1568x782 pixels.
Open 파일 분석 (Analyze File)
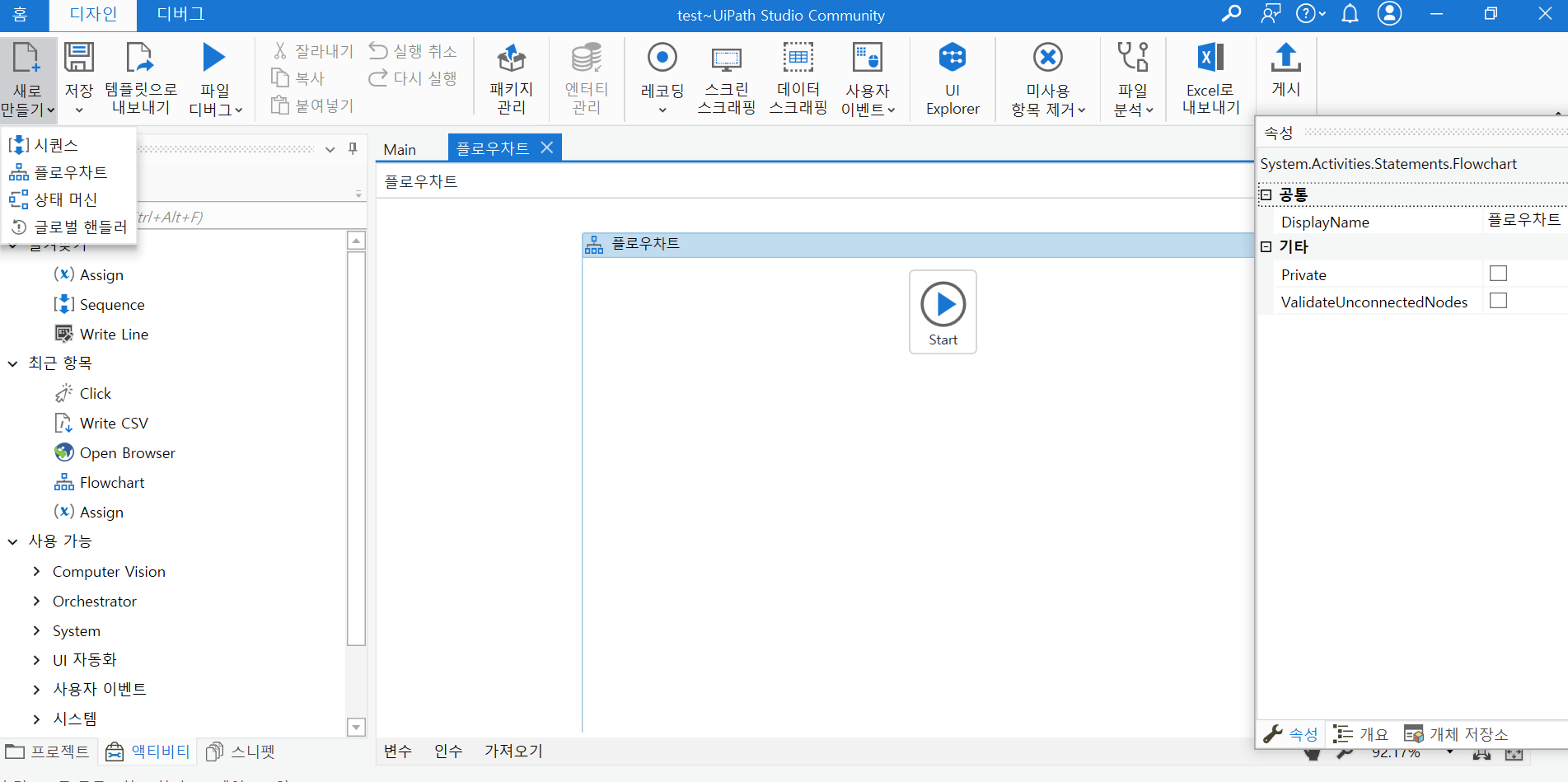tap(1133, 80)
